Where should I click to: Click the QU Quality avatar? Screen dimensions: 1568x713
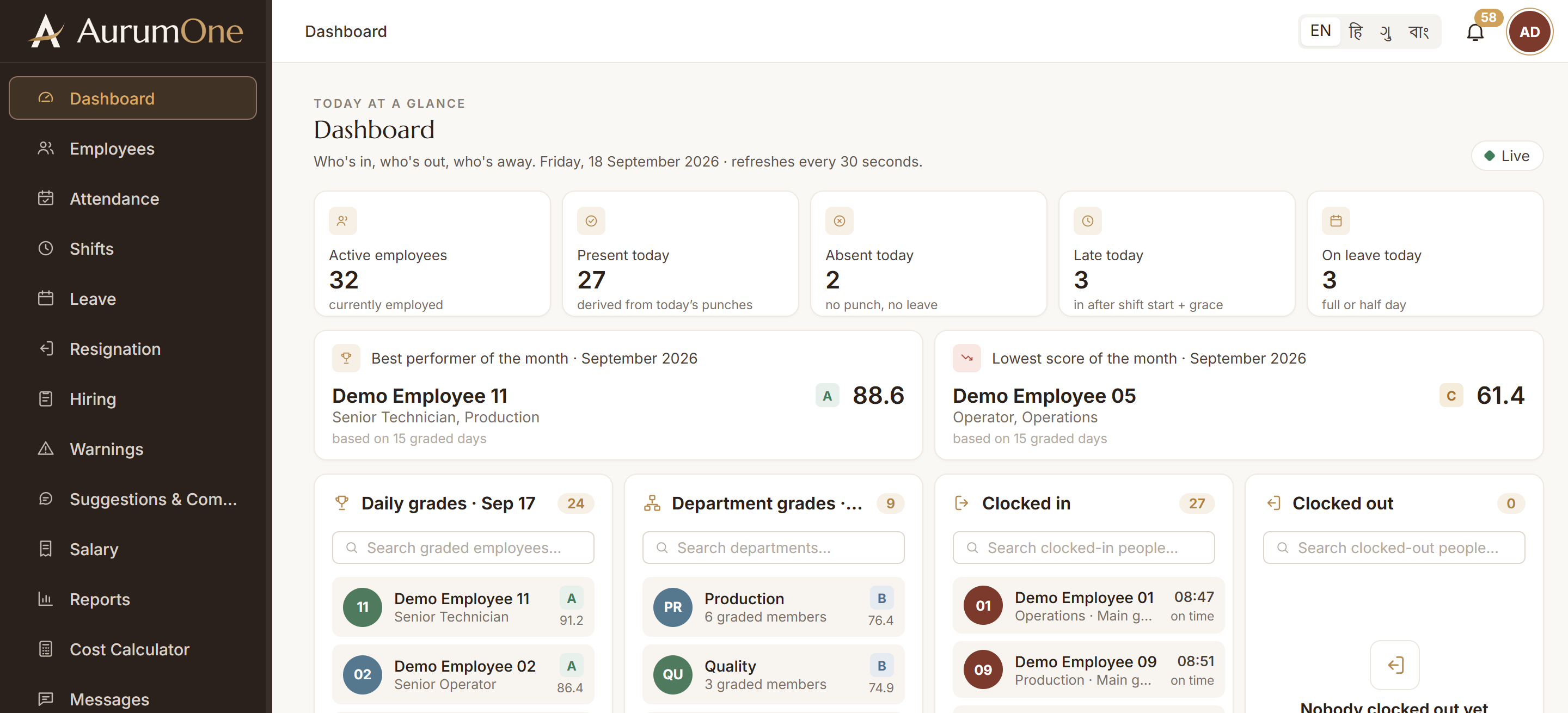point(672,674)
